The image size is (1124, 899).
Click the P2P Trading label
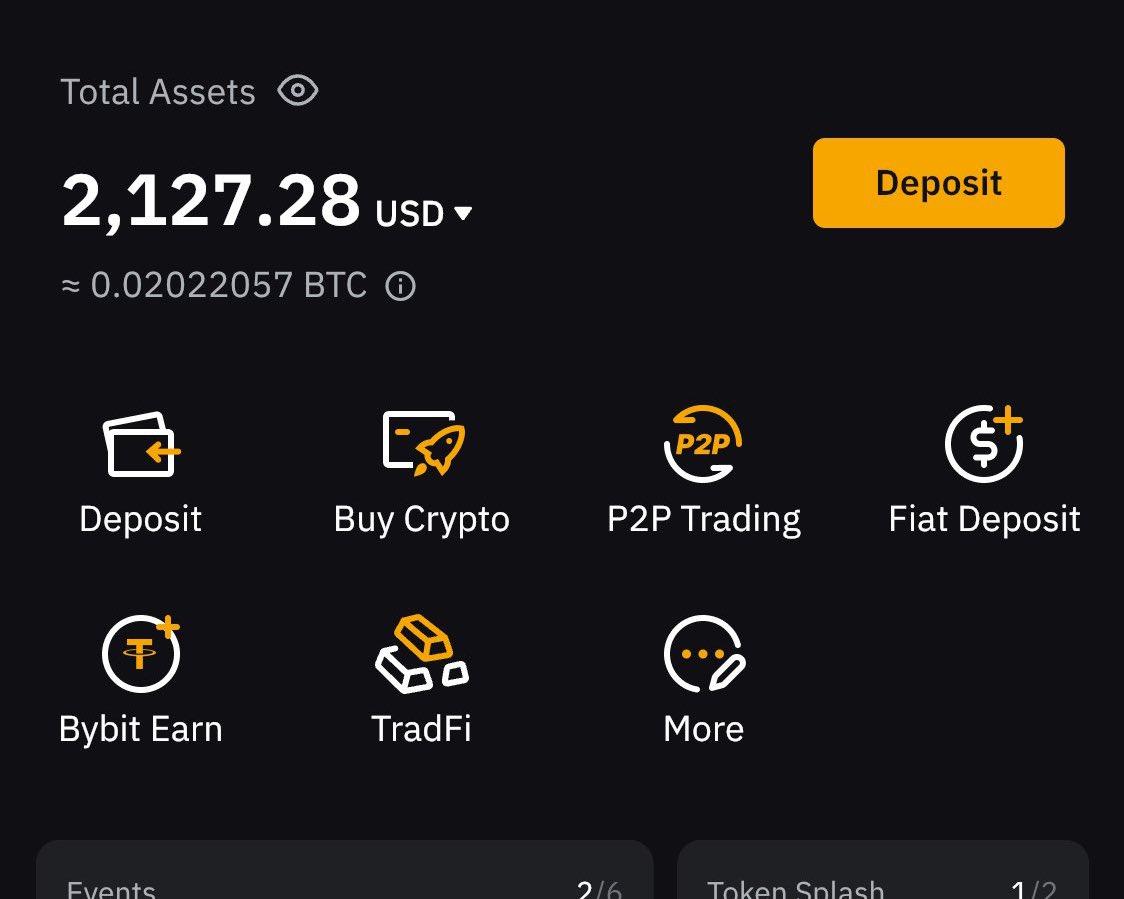704,520
